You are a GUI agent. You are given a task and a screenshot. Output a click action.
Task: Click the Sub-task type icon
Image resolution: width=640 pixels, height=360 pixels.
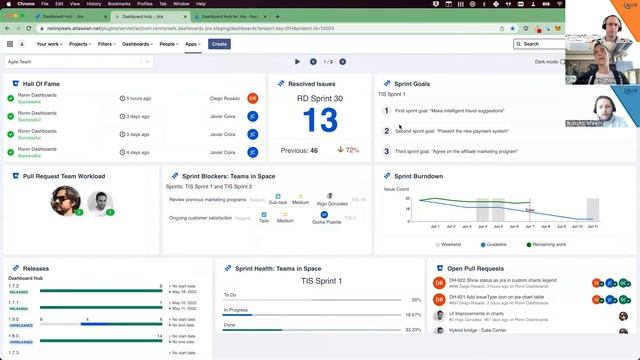click(x=278, y=197)
